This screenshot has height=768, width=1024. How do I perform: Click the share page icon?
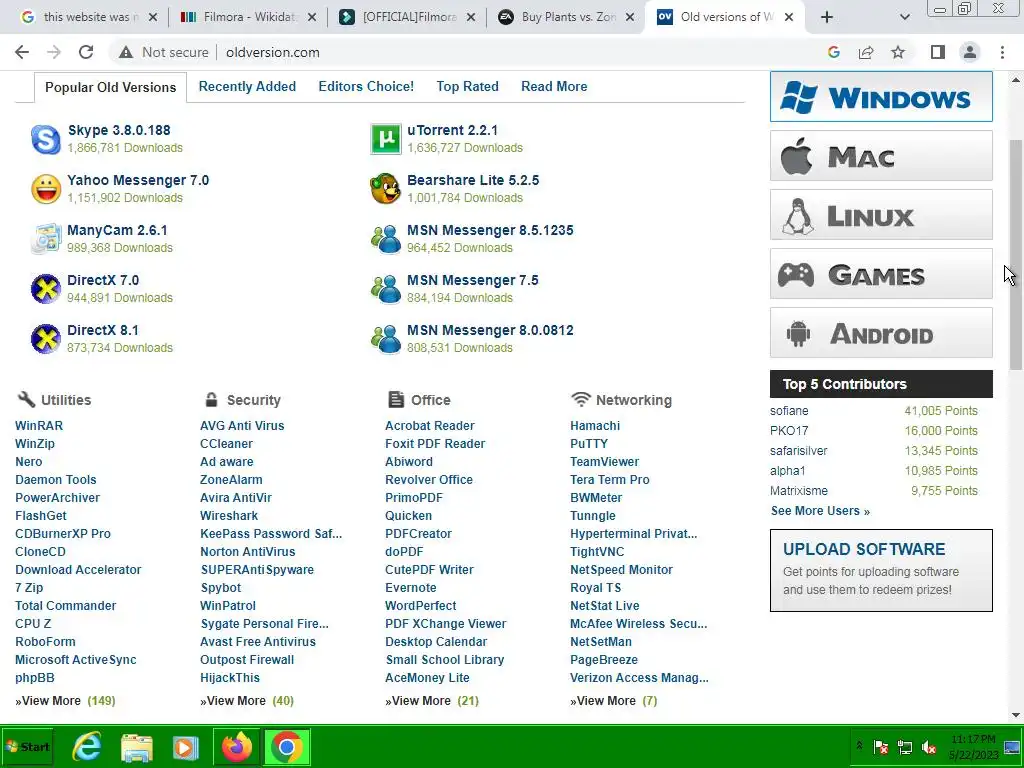click(866, 52)
